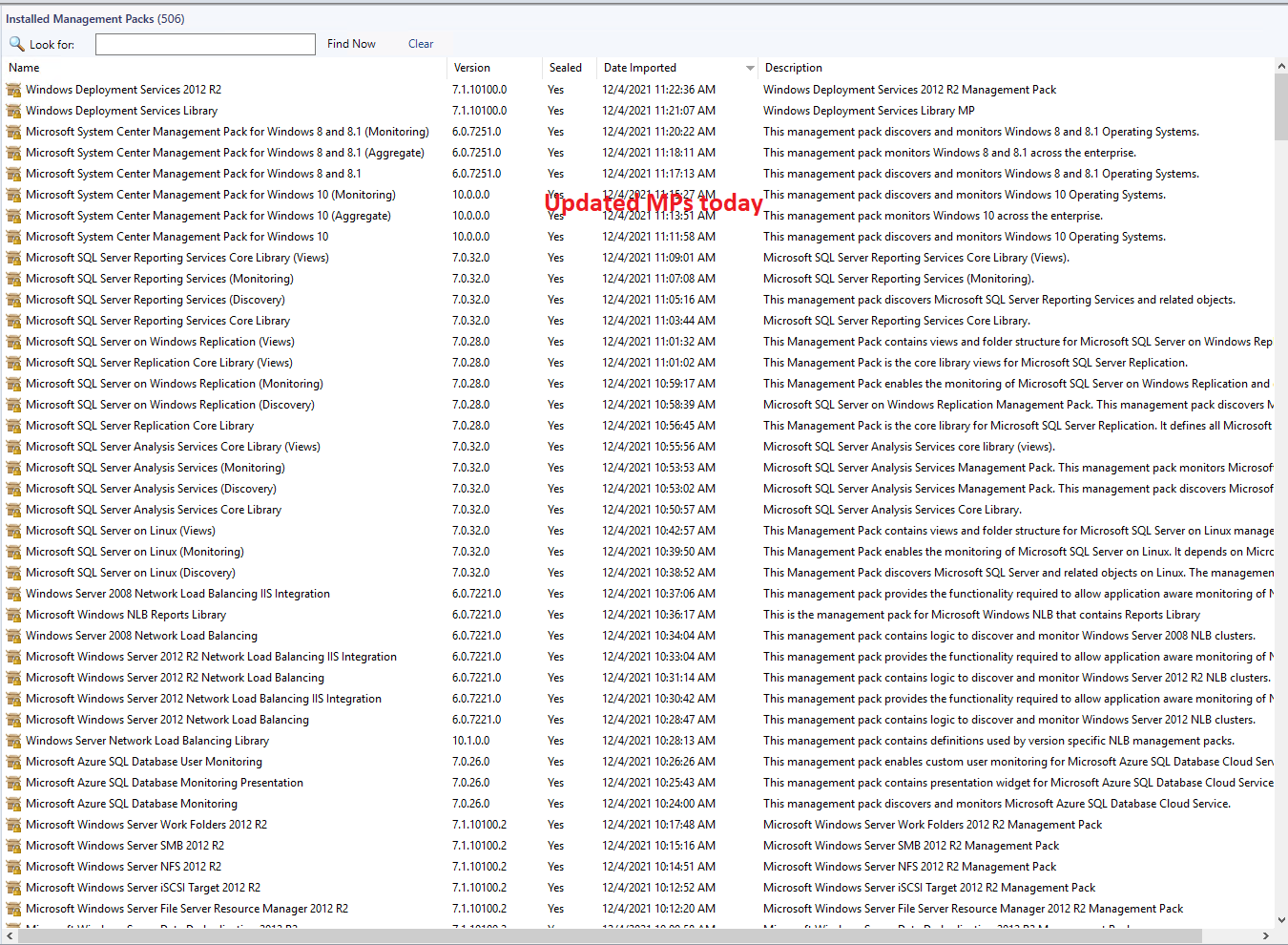
Task: Click the vertical scrollbar up arrow
Action: (x=1280, y=66)
